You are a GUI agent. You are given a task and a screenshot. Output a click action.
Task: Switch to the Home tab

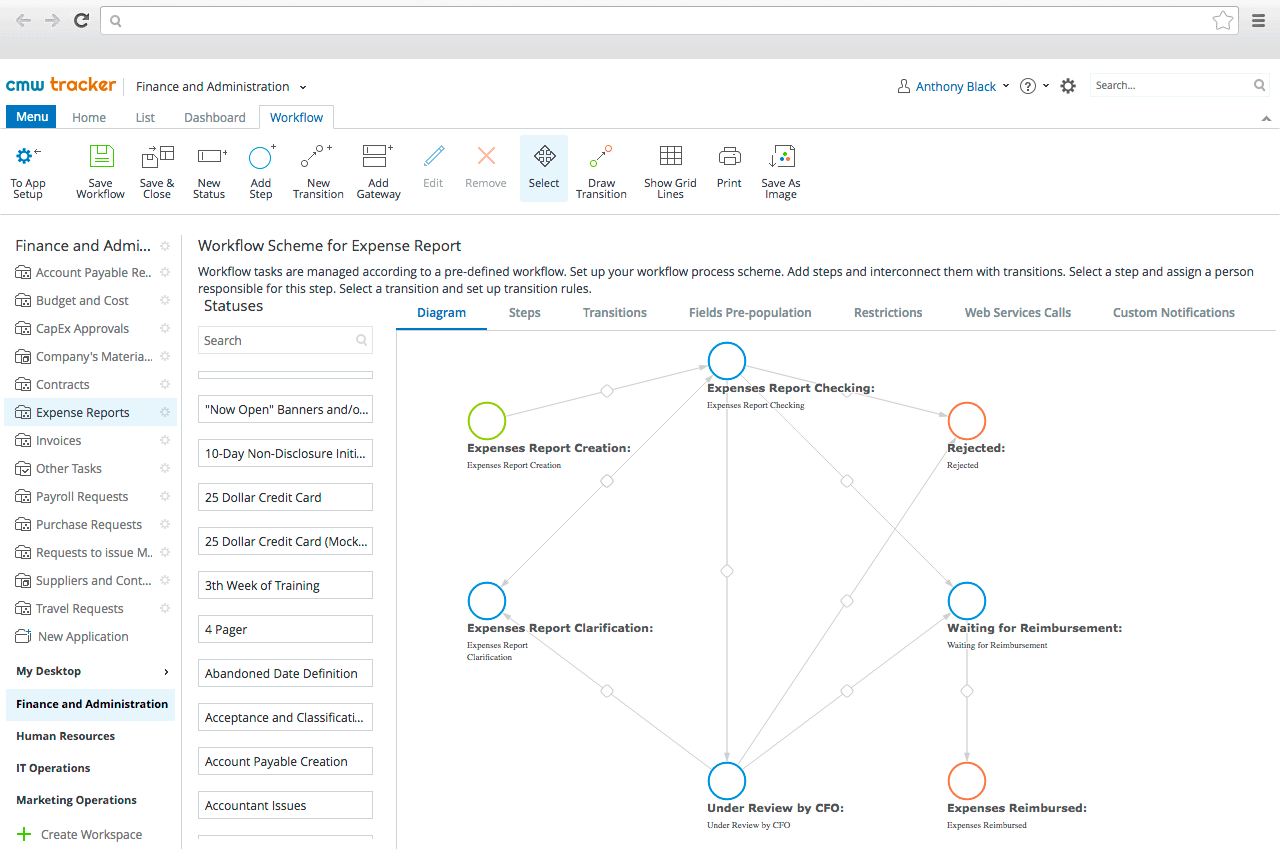click(89, 117)
